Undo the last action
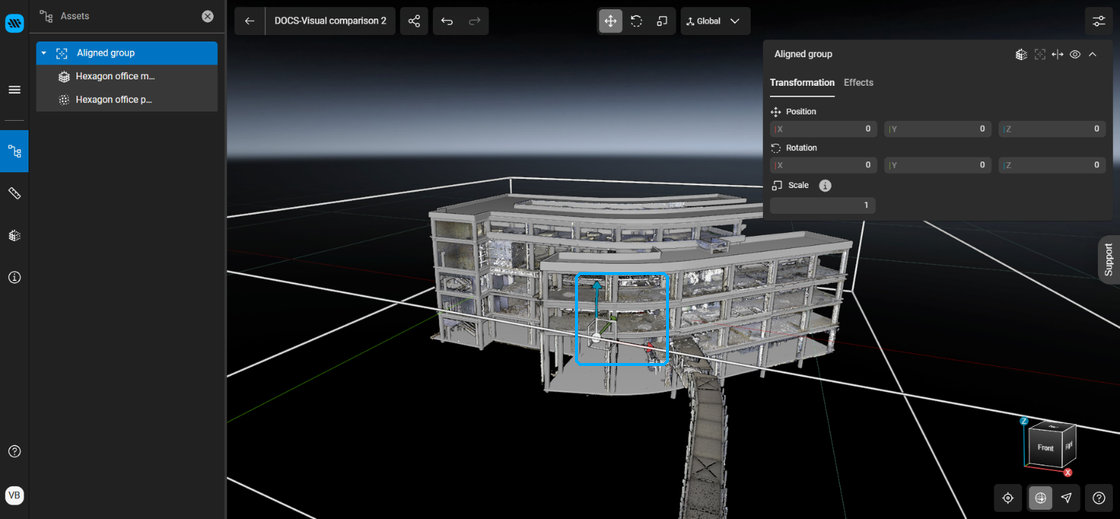1120x519 pixels. [447, 21]
